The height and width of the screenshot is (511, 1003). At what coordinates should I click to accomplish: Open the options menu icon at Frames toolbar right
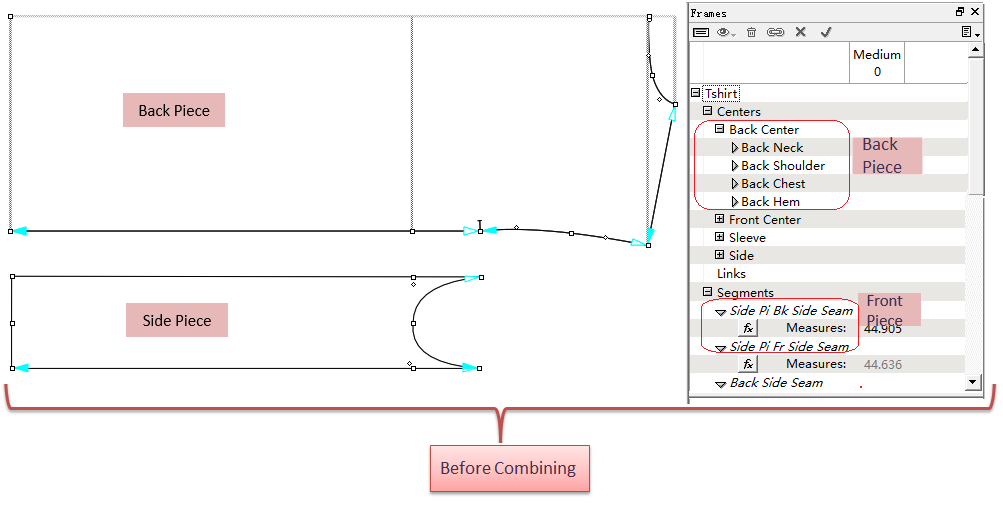[968, 32]
